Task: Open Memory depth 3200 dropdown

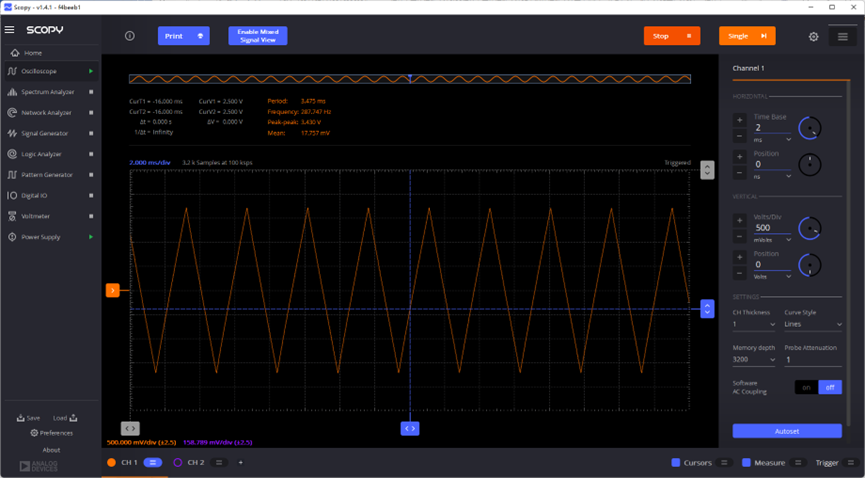Action: click(x=754, y=359)
